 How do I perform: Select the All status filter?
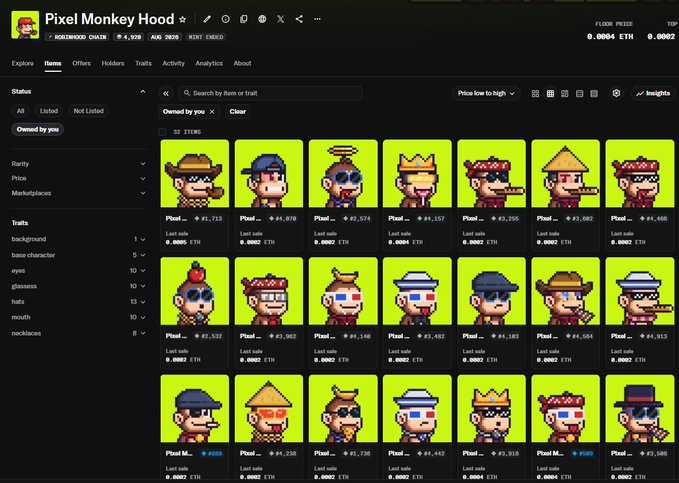[x=20, y=111]
